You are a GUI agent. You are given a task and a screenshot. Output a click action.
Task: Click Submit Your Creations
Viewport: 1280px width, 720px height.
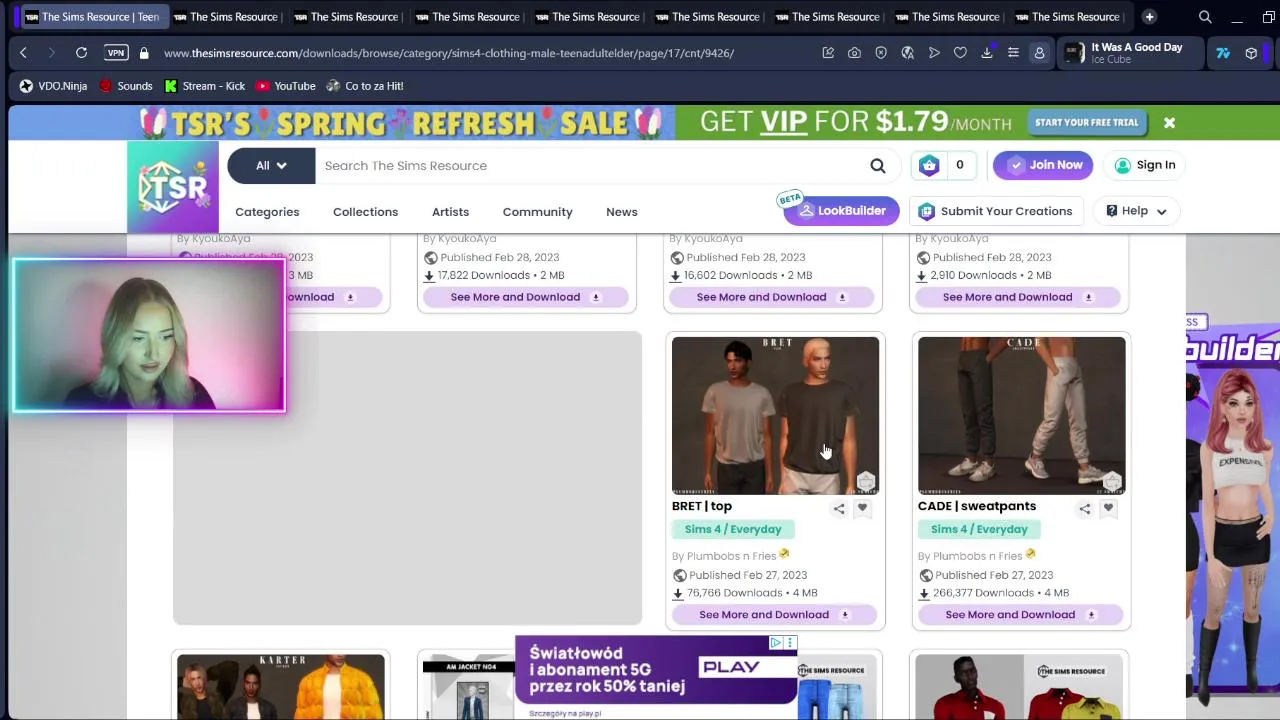click(x=995, y=211)
